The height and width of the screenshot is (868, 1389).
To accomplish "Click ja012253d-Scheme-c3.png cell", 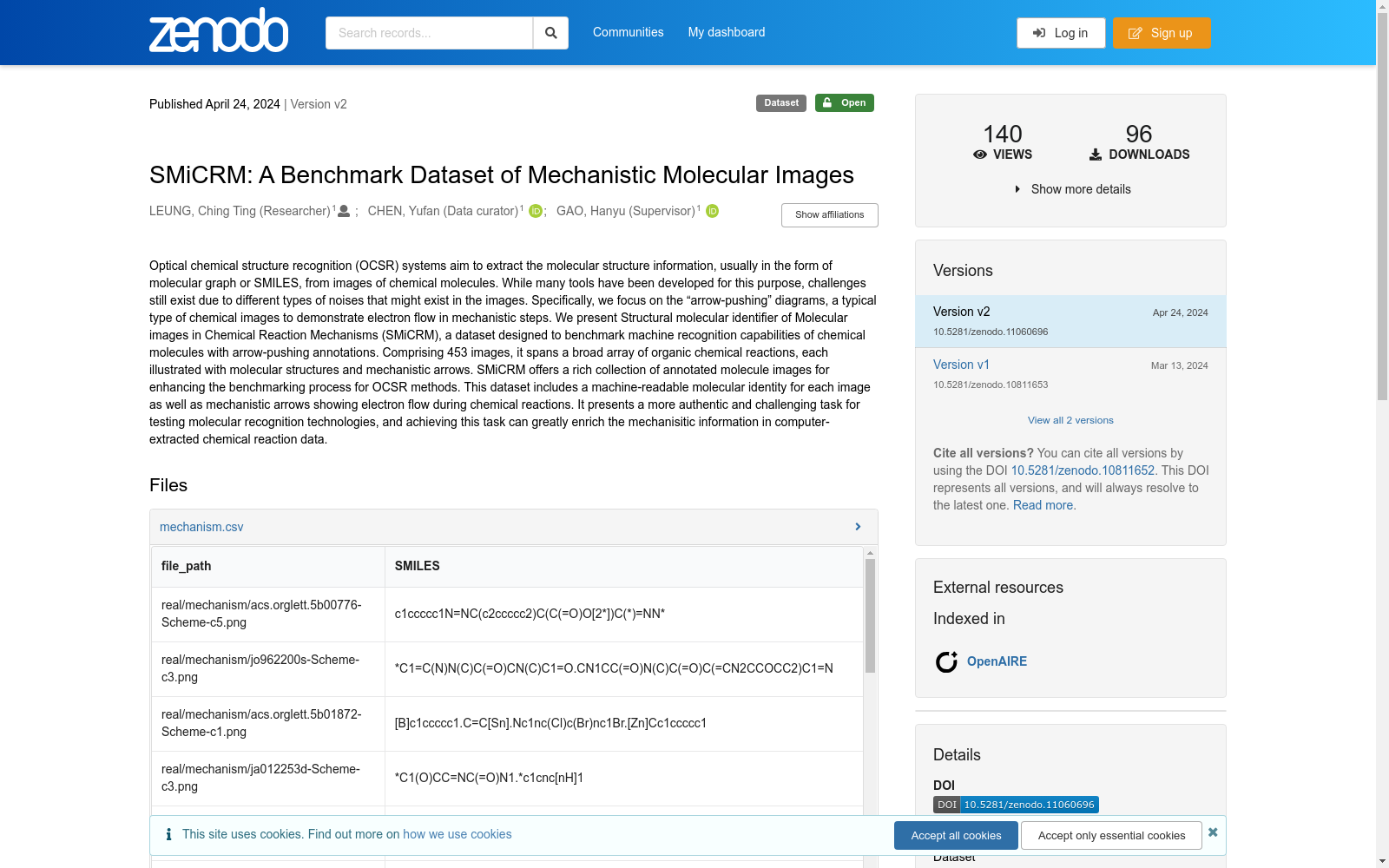I will point(268,778).
